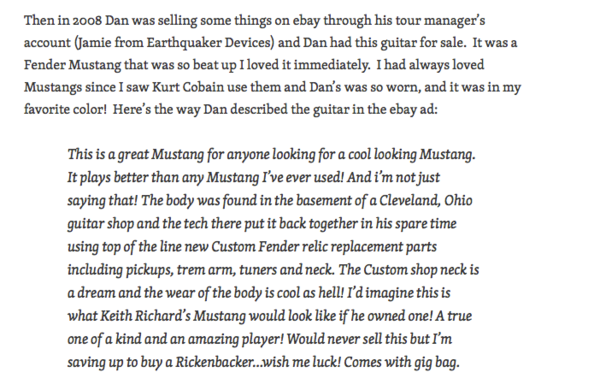Screen dimensions: 600x390
Task: Click the phrase "Custom Fender relic replacement parts"
Action: (324, 247)
